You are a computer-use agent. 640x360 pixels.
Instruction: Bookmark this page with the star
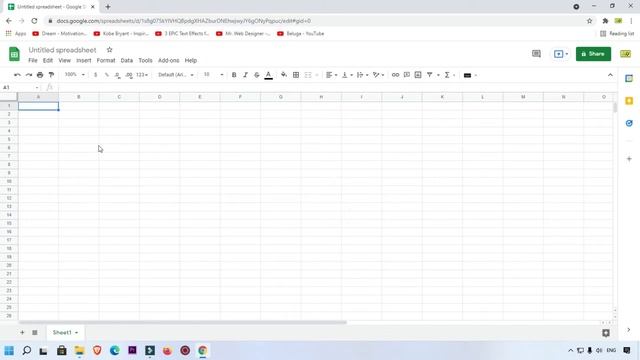(x=589, y=21)
